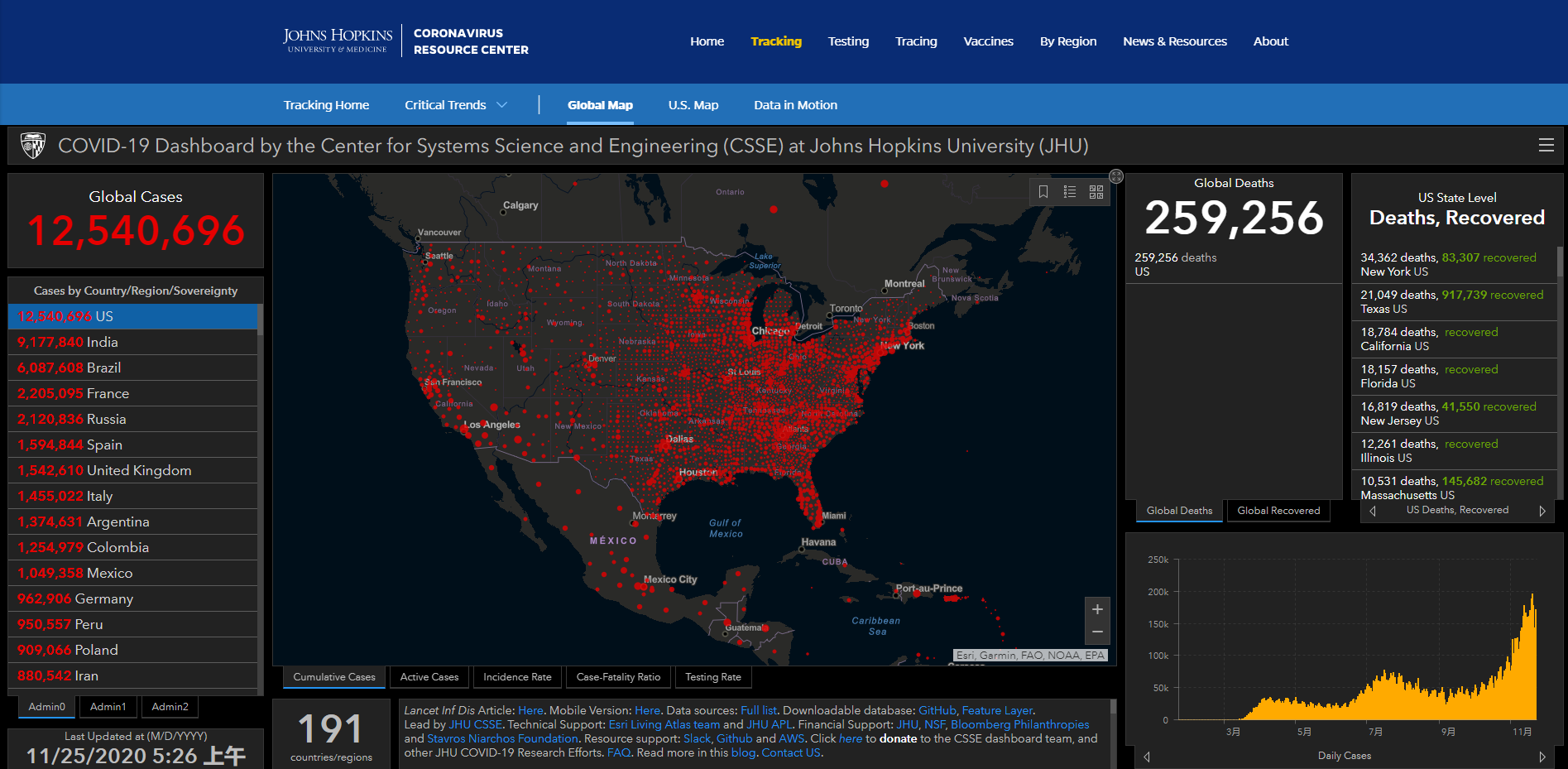Select the Global Deaths tab

pos(1179,511)
